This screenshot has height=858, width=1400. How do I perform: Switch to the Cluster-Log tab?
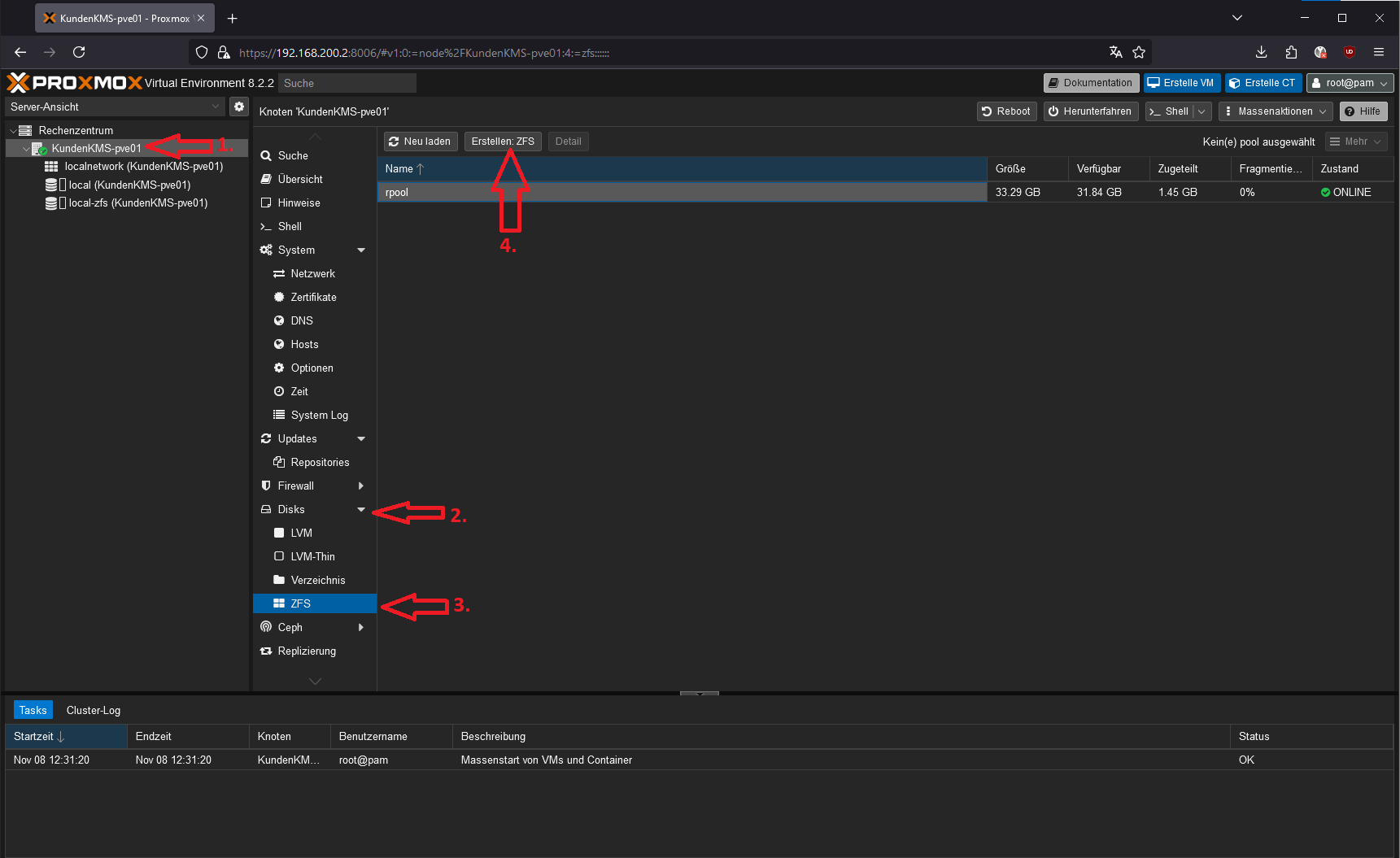click(94, 710)
